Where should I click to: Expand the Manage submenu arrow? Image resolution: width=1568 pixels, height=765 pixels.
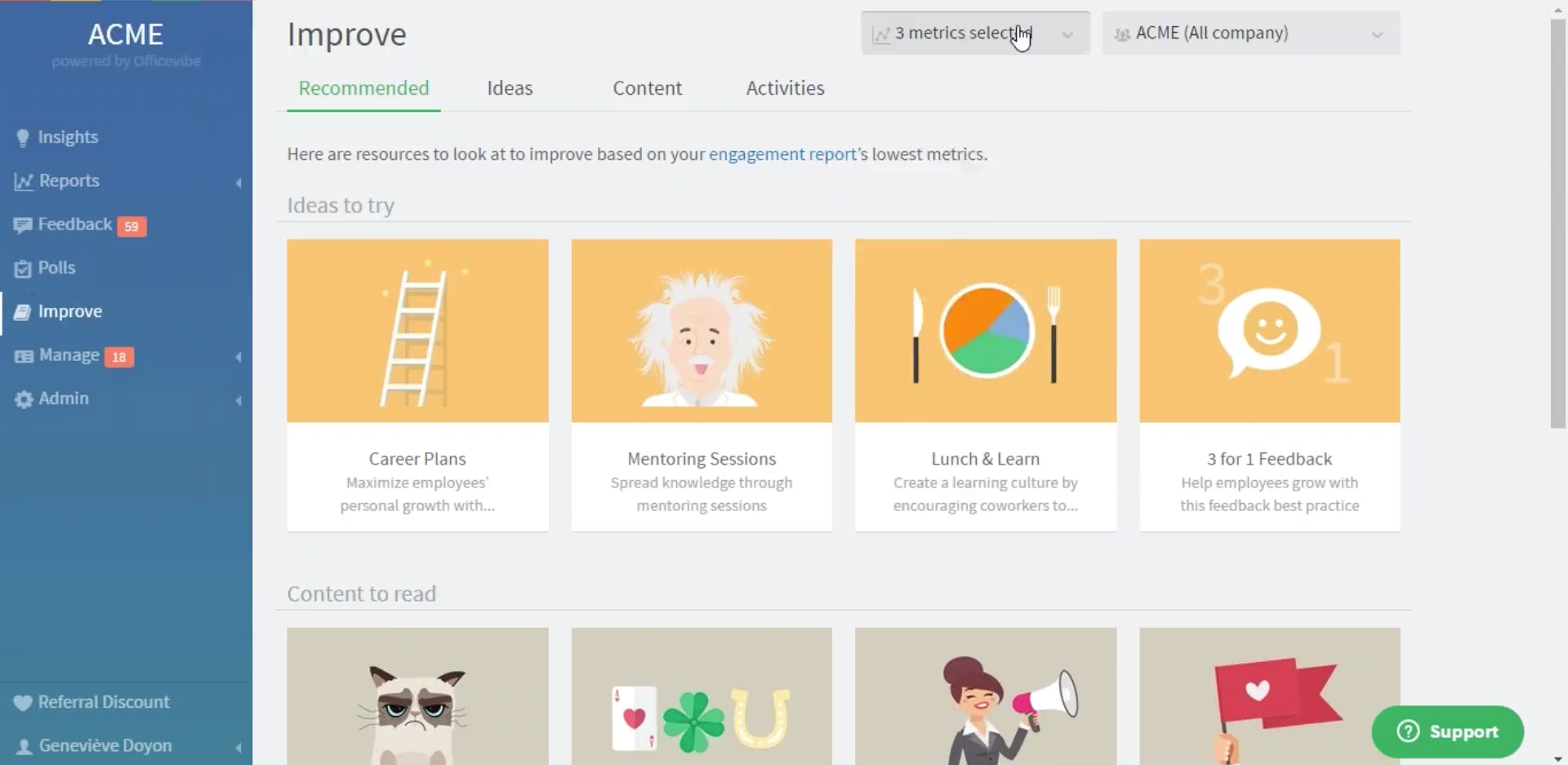pos(238,357)
